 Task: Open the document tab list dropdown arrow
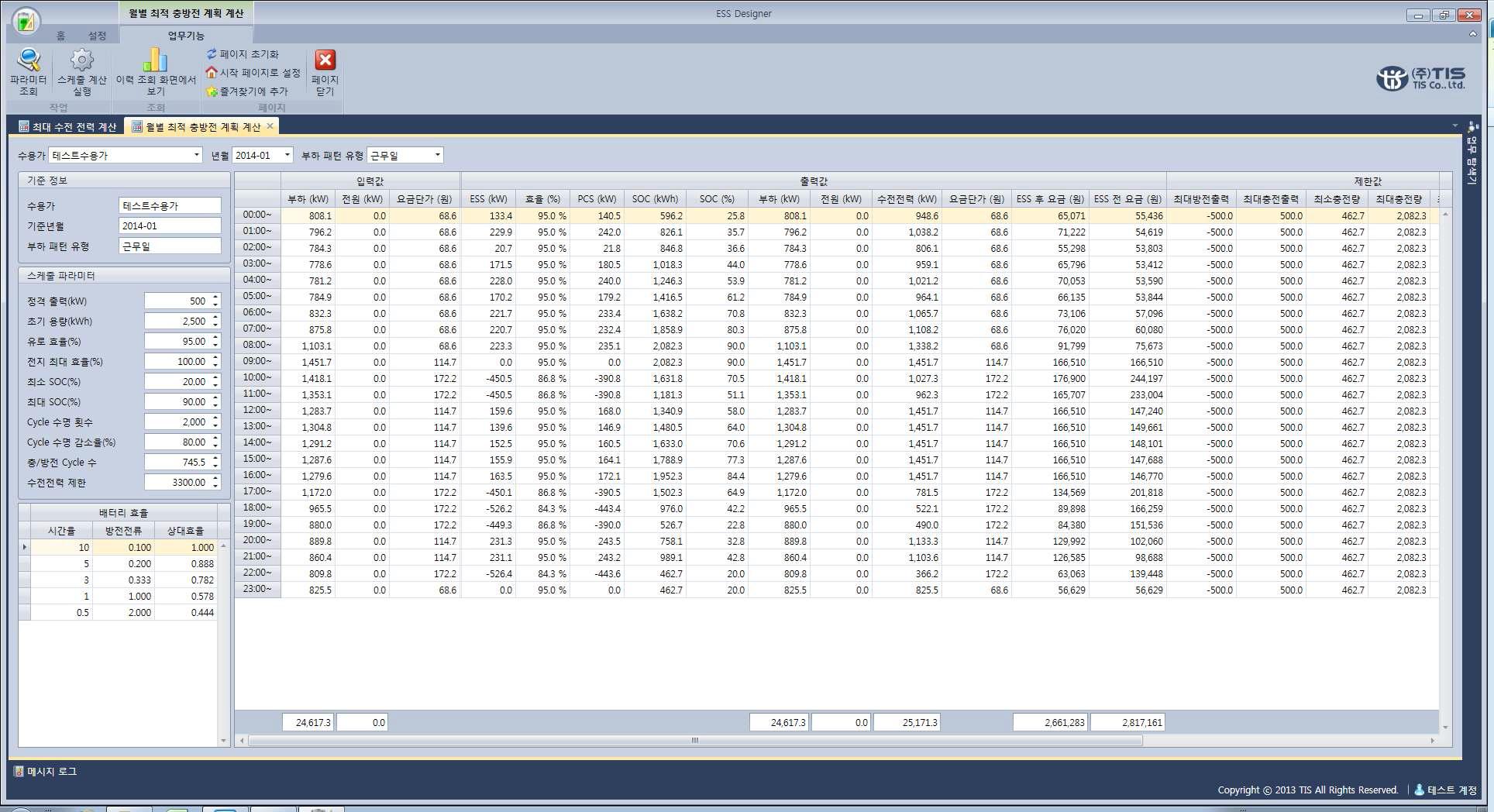(1454, 126)
